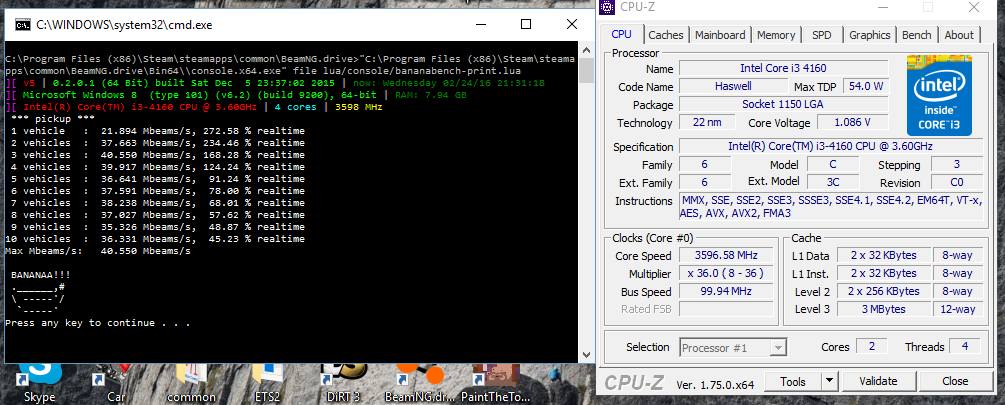Click the cmd.exe title bar icon
Image resolution: width=1005 pixels, height=405 pixels.
tap(23, 26)
